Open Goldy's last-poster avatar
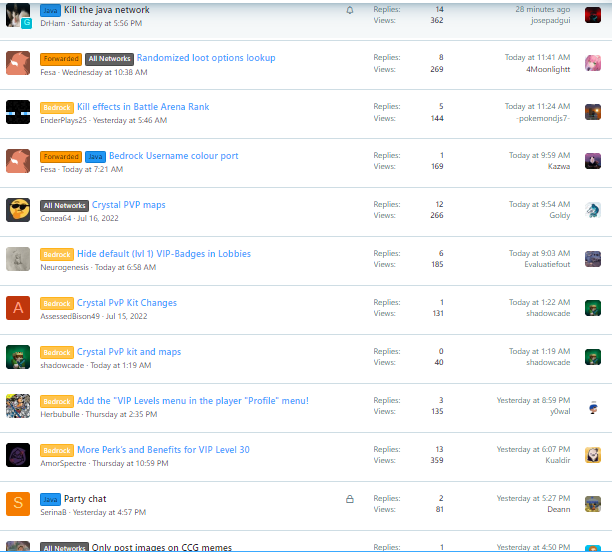The image size is (612, 552). (x=592, y=210)
